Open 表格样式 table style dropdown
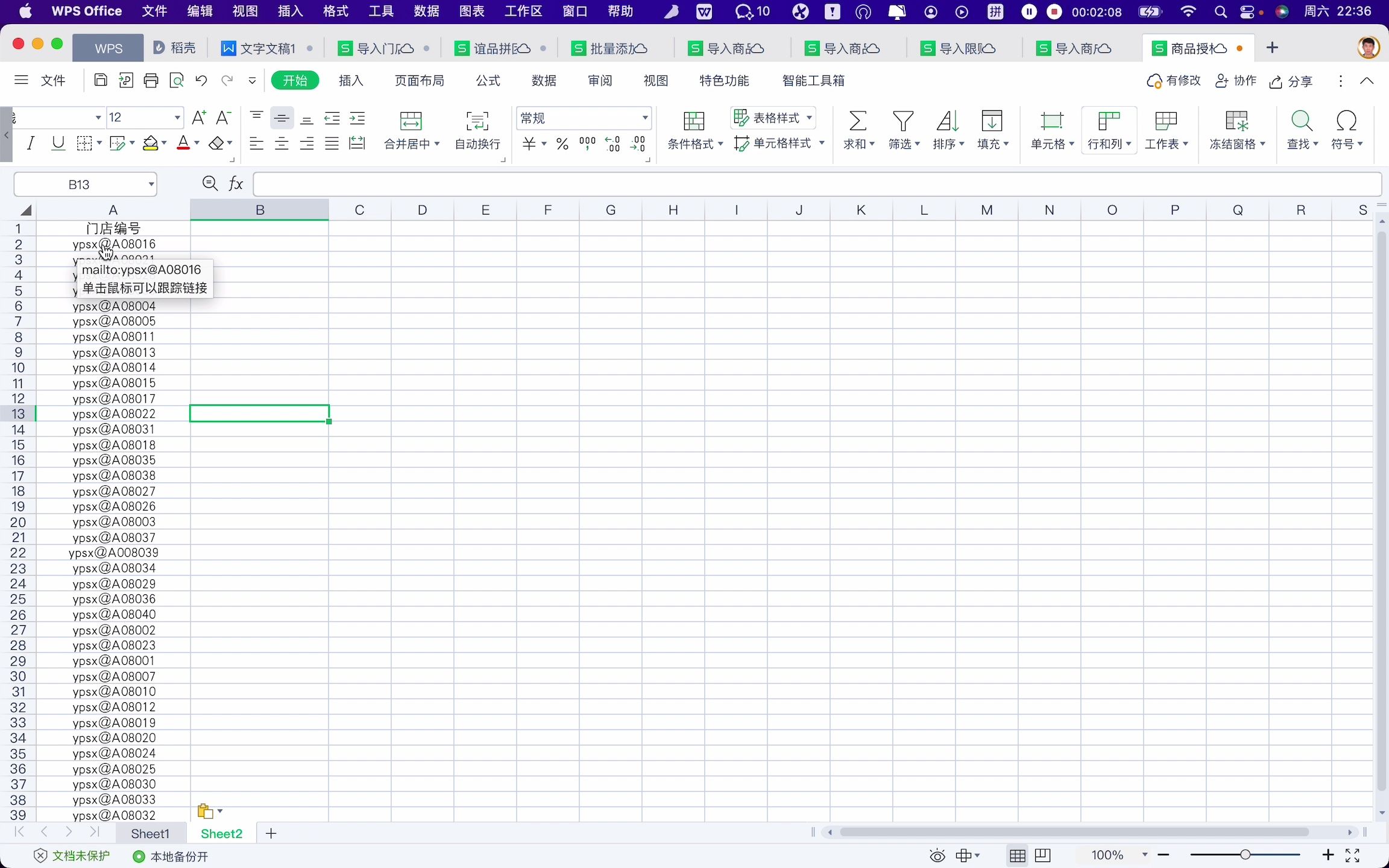 (773, 118)
